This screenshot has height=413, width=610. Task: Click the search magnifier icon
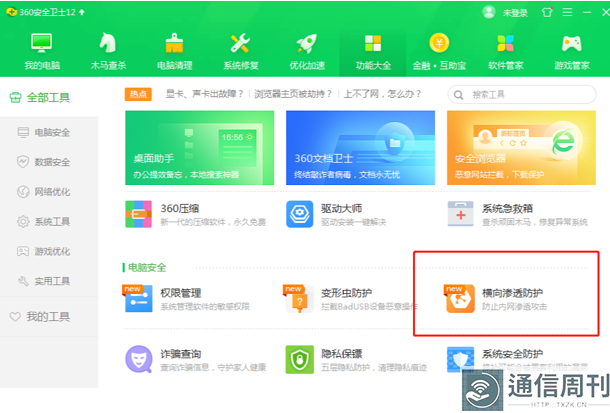(459, 95)
